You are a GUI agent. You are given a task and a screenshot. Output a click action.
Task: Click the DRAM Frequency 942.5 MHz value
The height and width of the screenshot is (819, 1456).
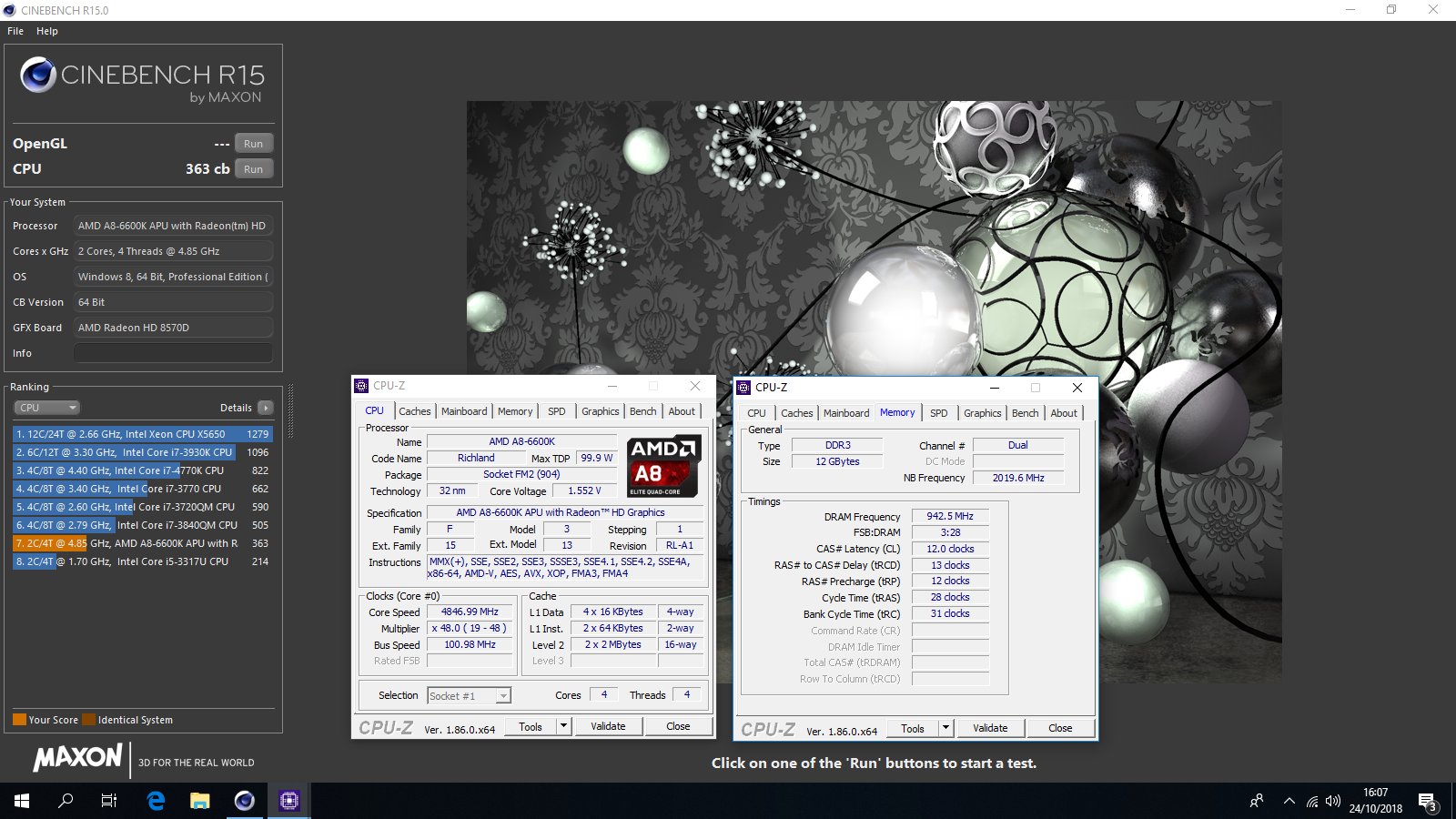click(x=950, y=516)
